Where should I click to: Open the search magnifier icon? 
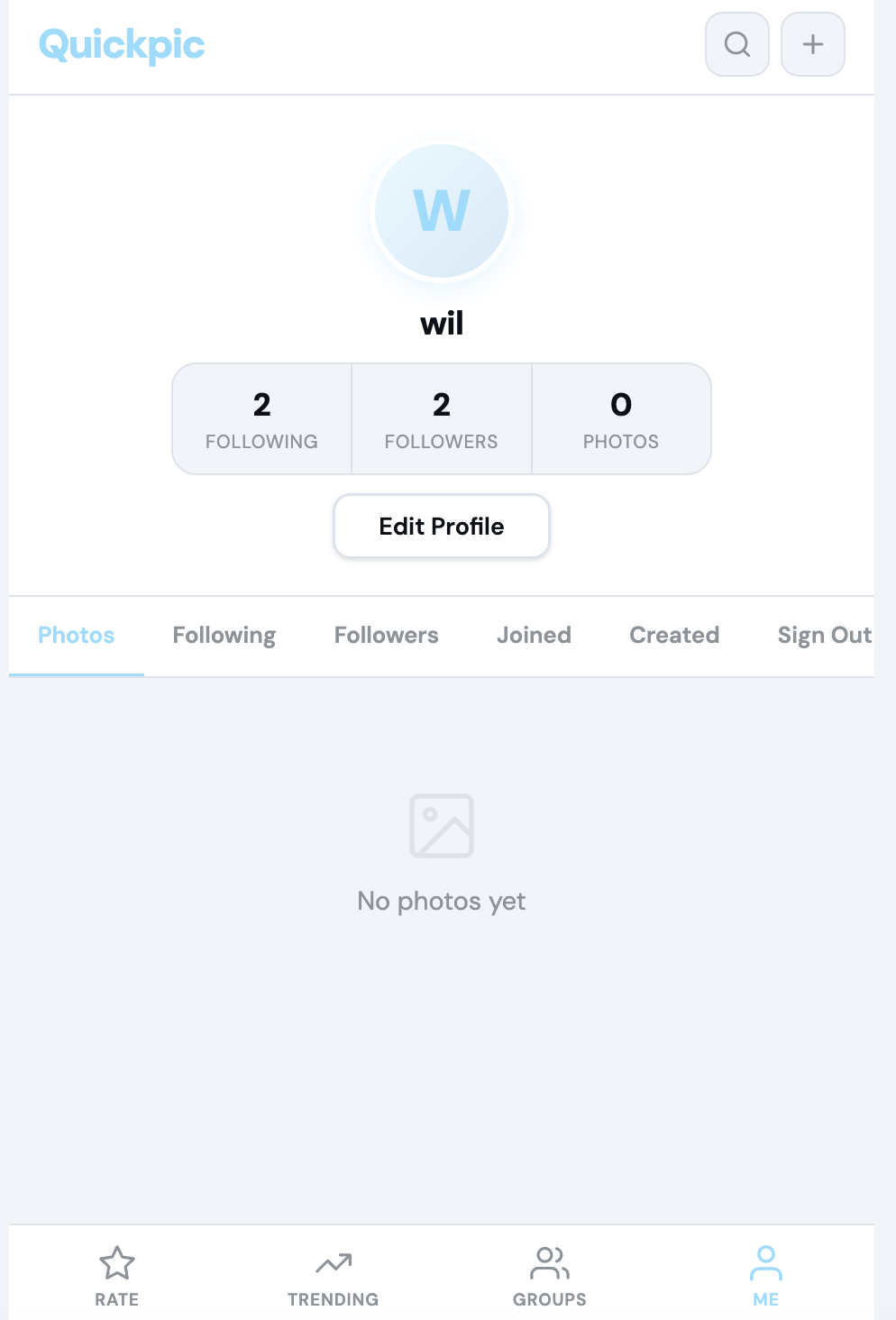click(737, 44)
